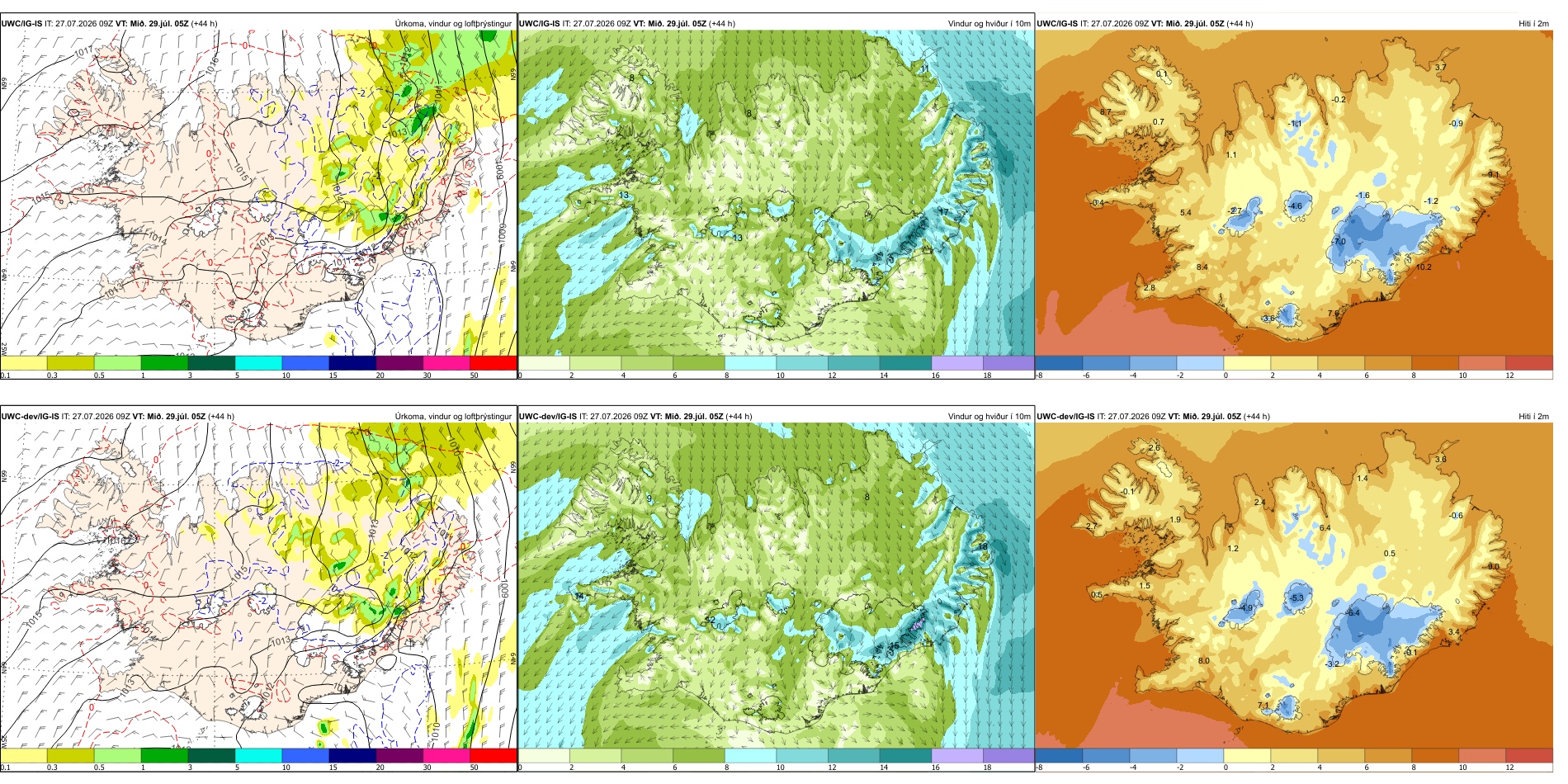Click the 17 wind value on top wind map
The width and height of the screenshot is (1568, 784).
coord(945,212)
